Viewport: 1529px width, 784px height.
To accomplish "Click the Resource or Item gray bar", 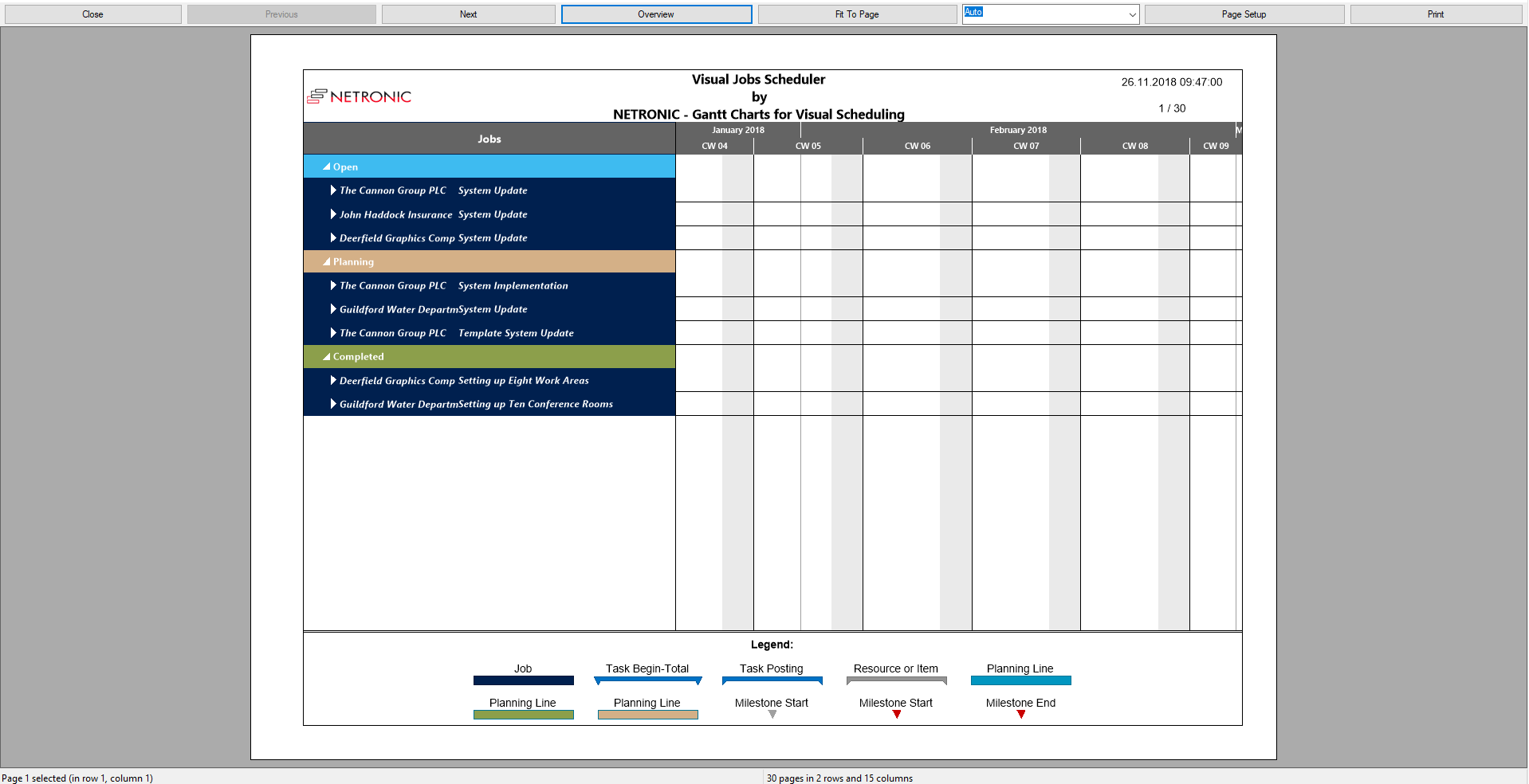I will point(896,680).
